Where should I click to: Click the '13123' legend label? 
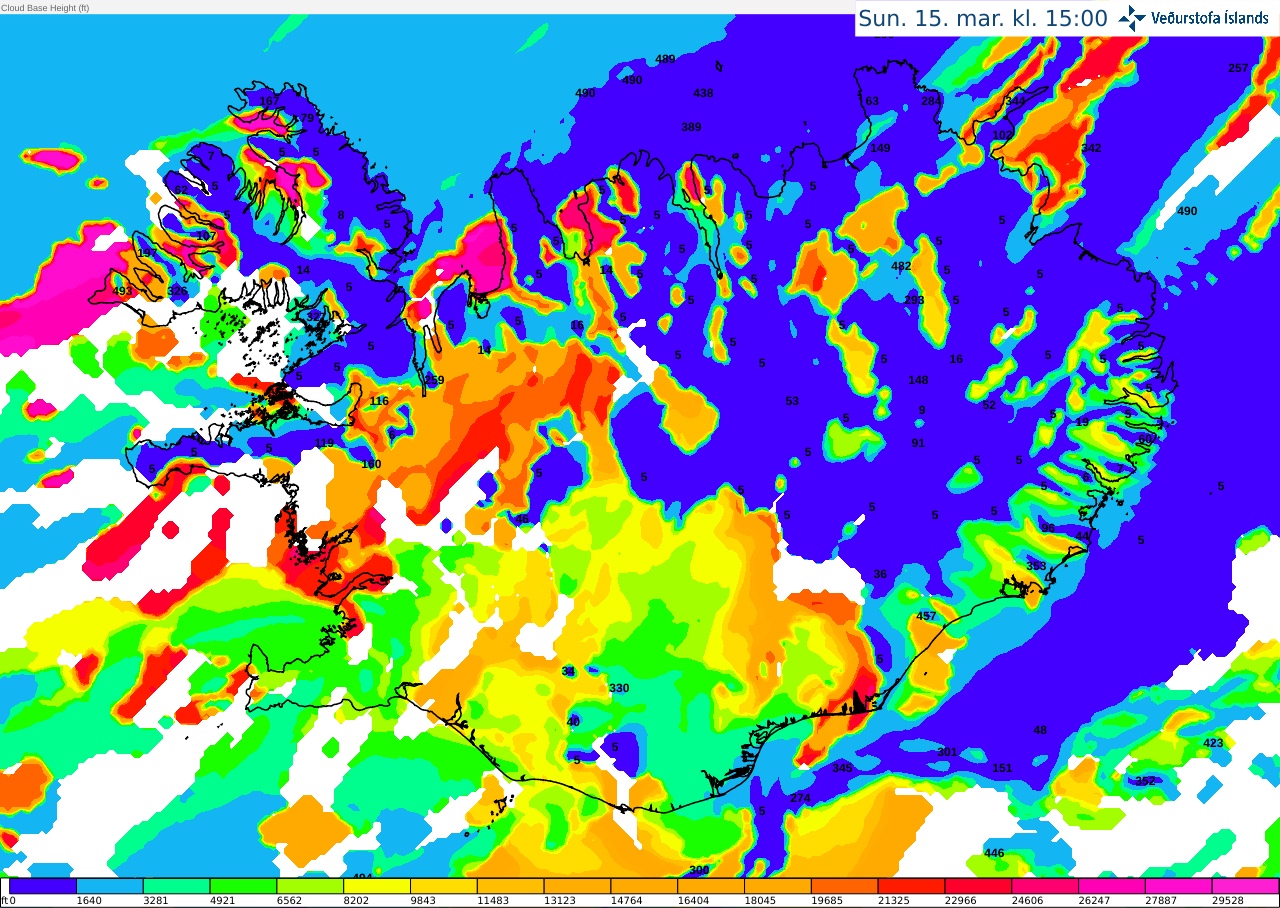tap(560, 901)
